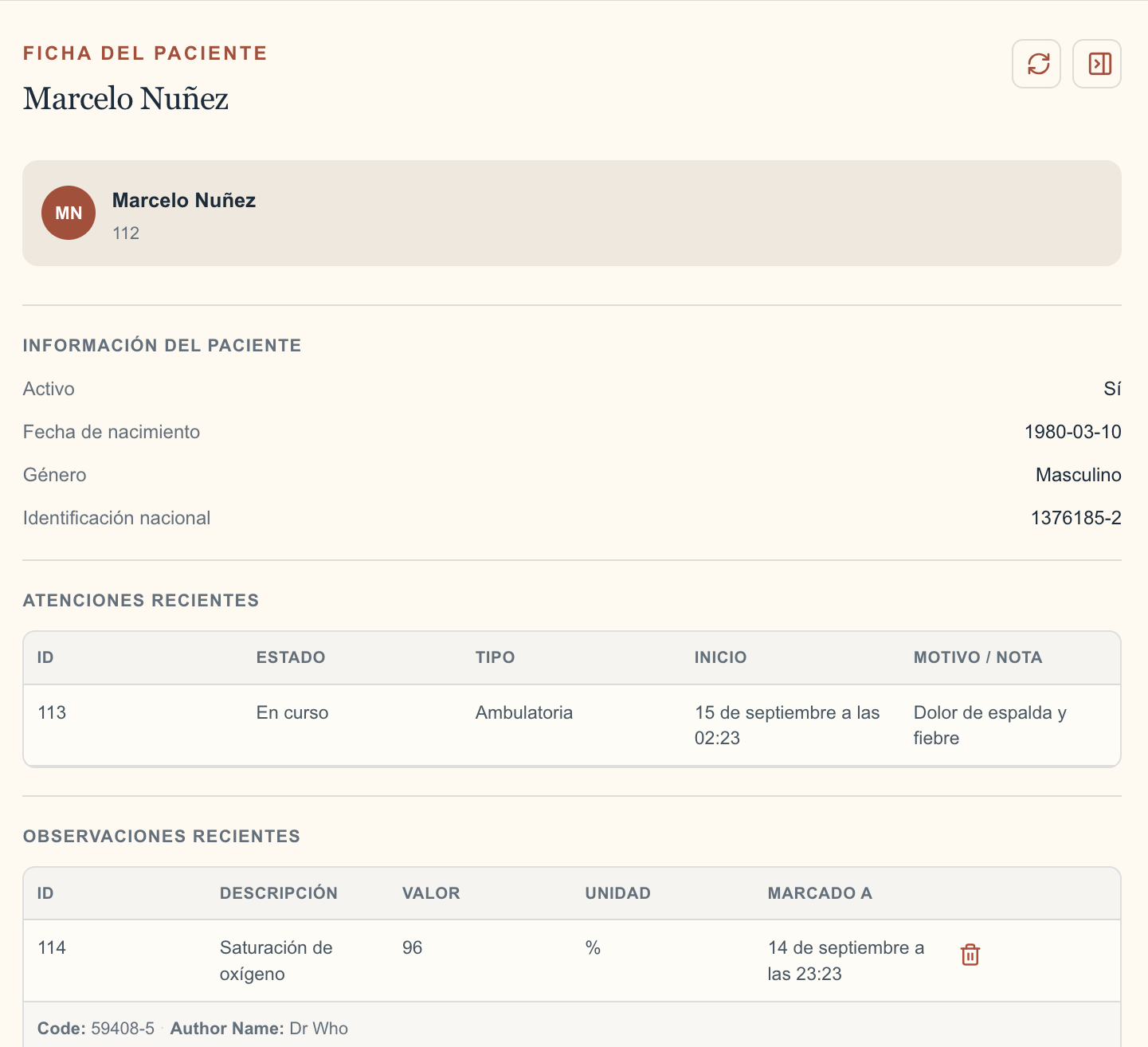1148x1047 pixels.
Task: Click the ATENCIONES RECIENTES section heading
Action: [x=141, y=601]
